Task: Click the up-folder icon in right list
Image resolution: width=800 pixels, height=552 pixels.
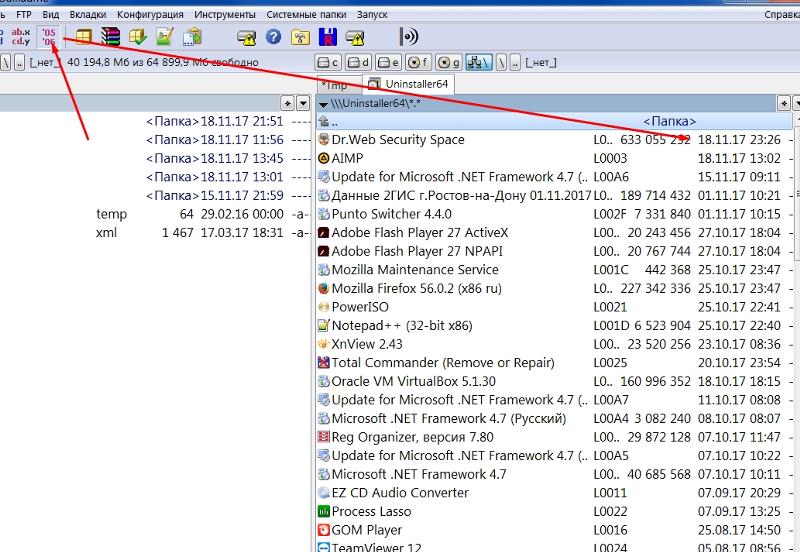Action: [x=323, y=121]
